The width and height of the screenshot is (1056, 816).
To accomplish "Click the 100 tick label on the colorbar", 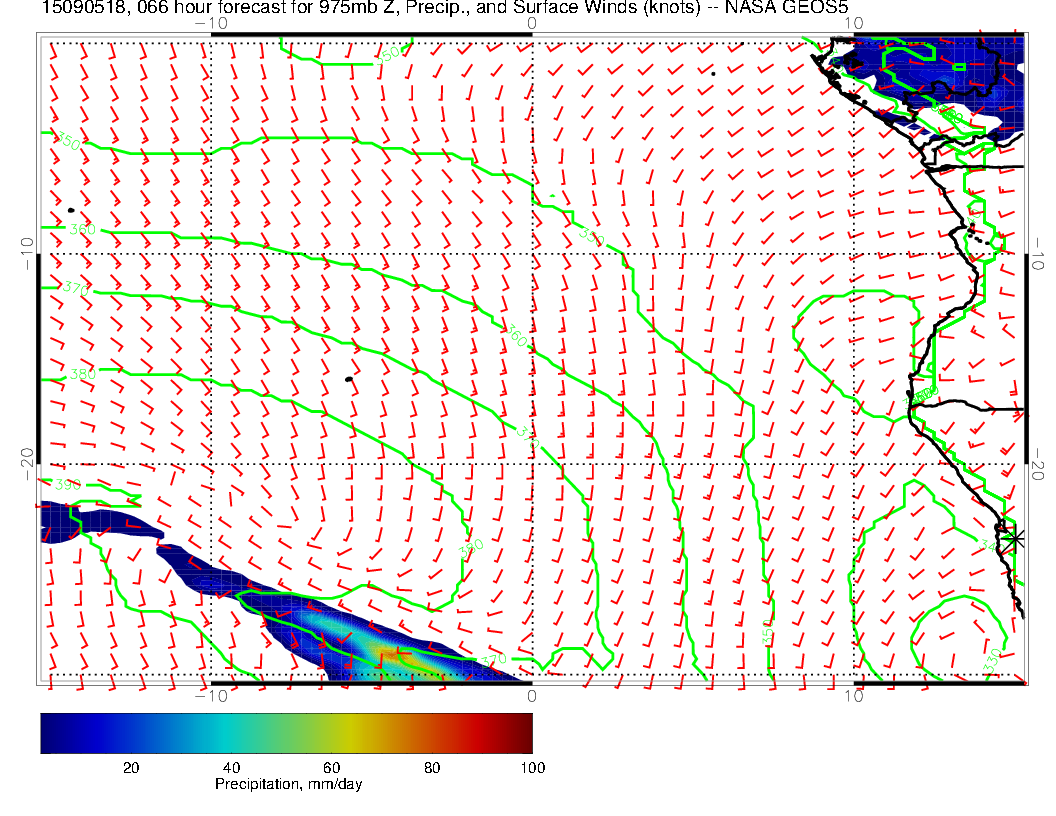I will click(x=532, y=767).
